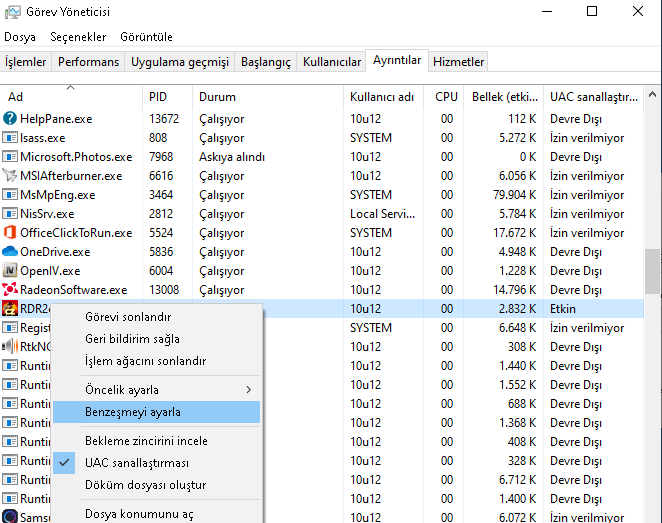Select PID 7968 cell

click(161, 157)
